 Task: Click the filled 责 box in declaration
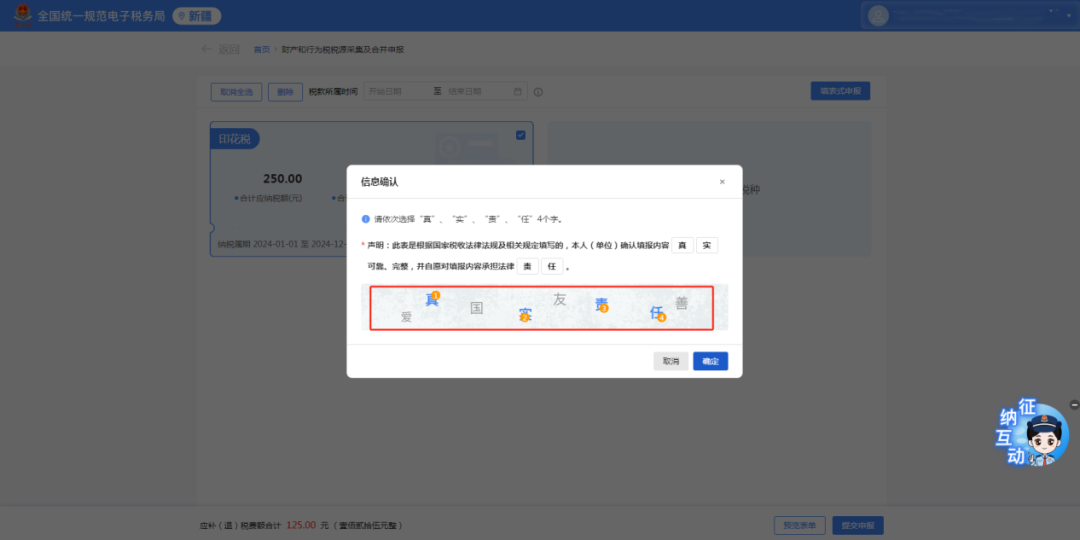(528, 267)
